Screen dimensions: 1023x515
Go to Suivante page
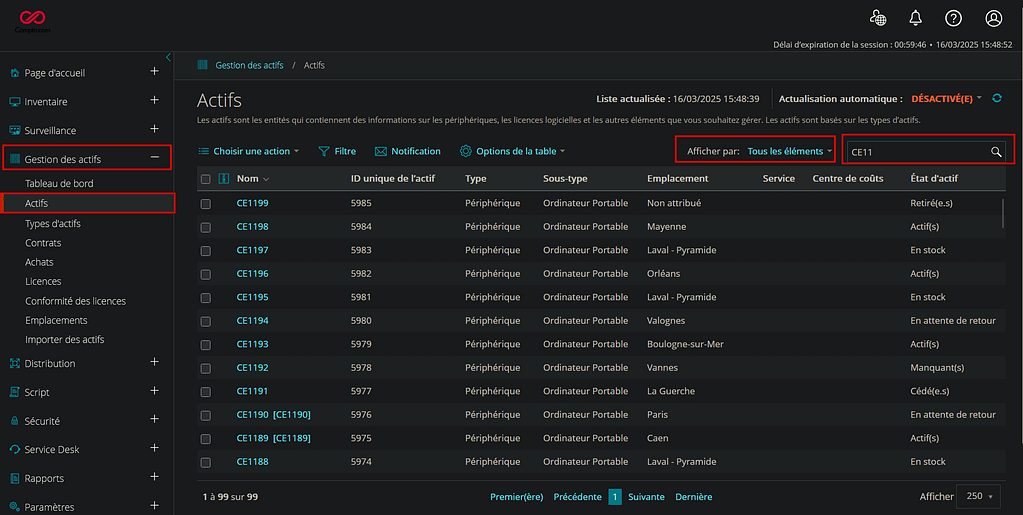(x=646, y=497)
